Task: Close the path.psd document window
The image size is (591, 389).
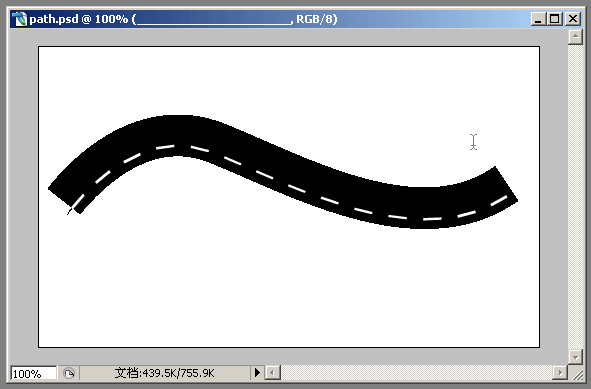Action: click(x=573, y=19)
